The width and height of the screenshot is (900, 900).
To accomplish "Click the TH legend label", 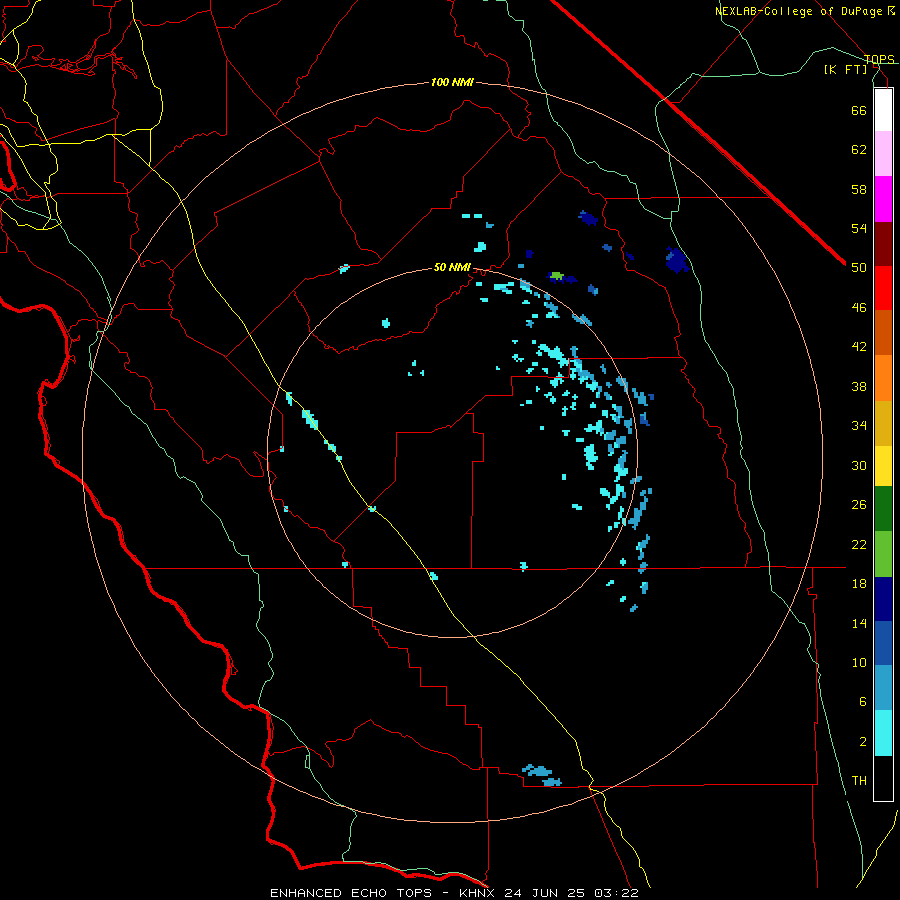I will (859, 781).
